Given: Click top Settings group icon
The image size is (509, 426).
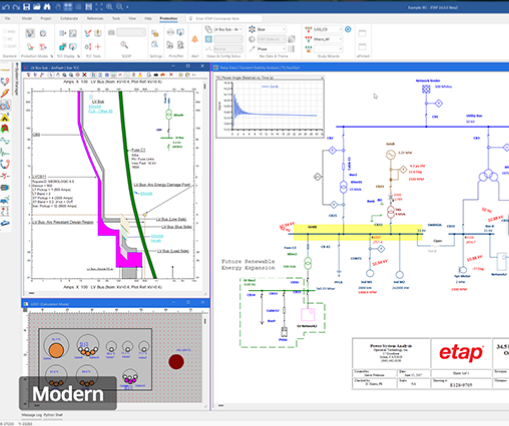Looking at the screenshot, I should click(155, 33).
